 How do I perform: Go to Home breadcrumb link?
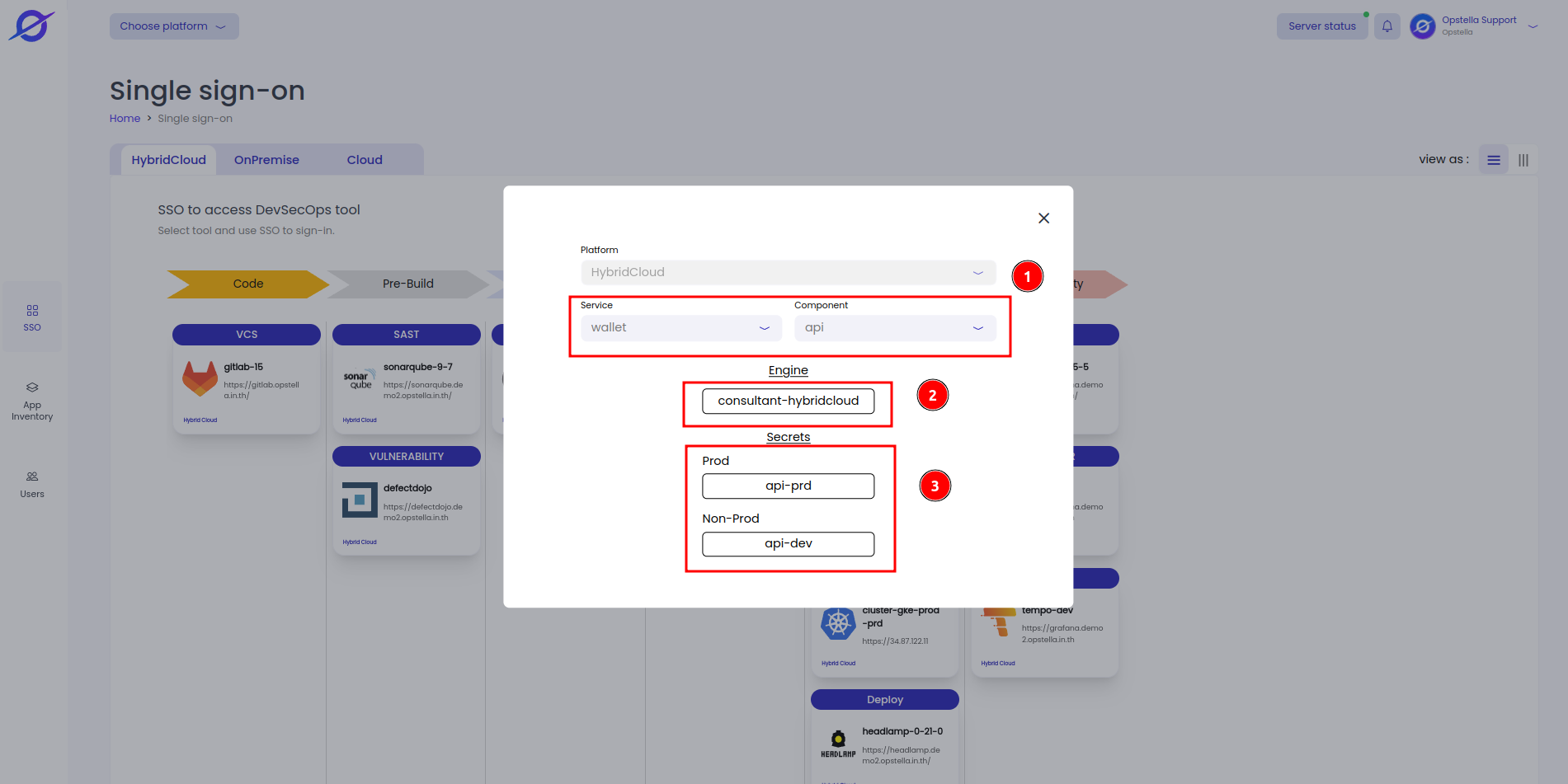click(x=125, y=119)
